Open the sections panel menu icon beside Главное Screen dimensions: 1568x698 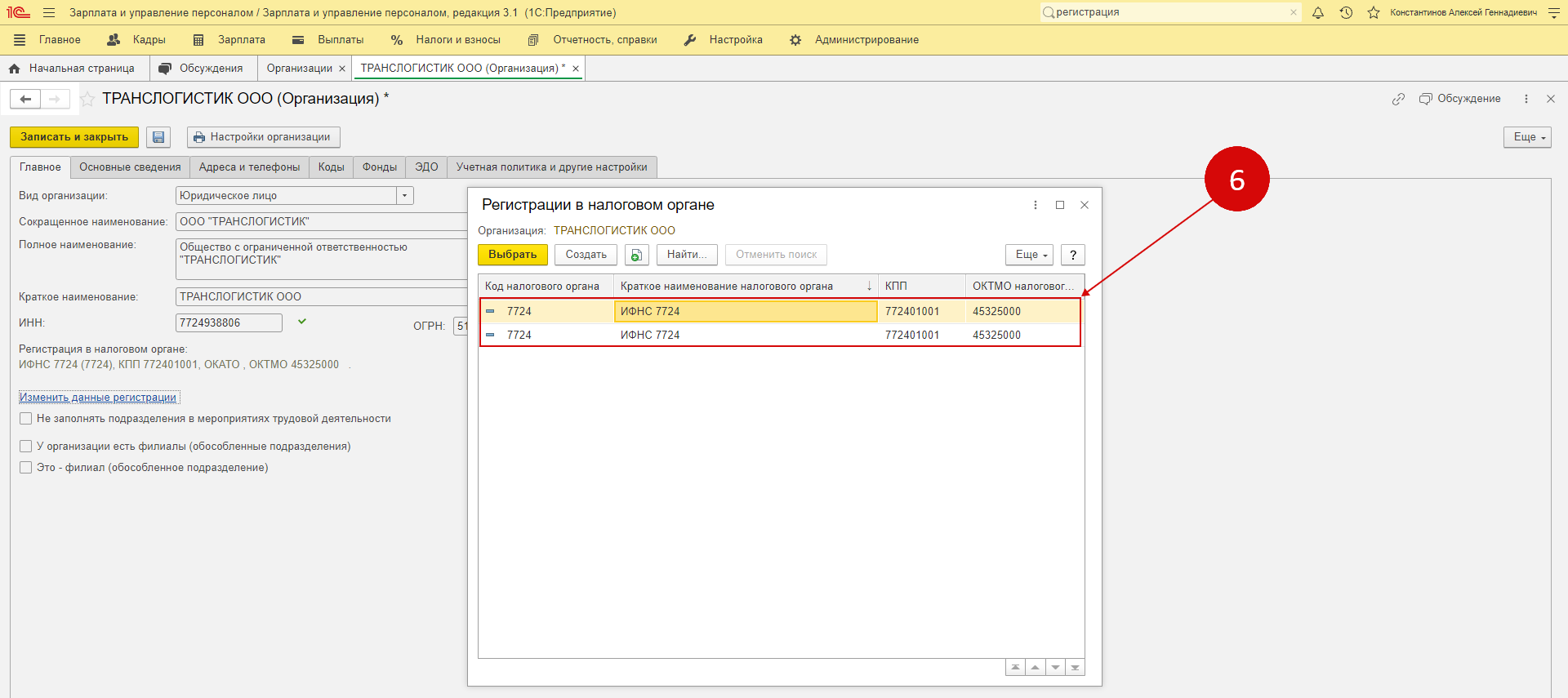pyautogui.click(x=20, y=40)
